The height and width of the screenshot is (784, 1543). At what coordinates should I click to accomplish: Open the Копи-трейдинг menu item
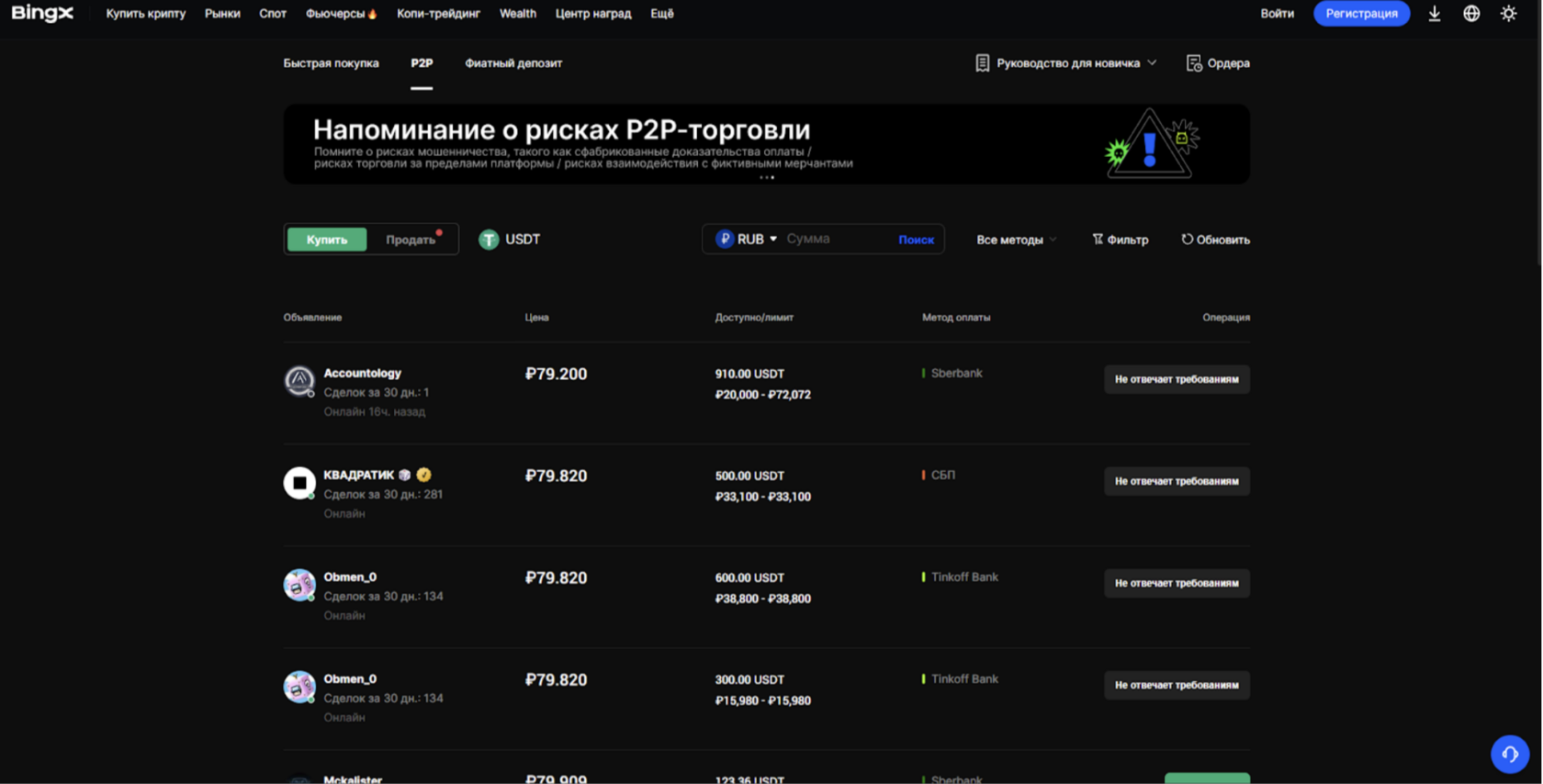click(x=438, y=14)
